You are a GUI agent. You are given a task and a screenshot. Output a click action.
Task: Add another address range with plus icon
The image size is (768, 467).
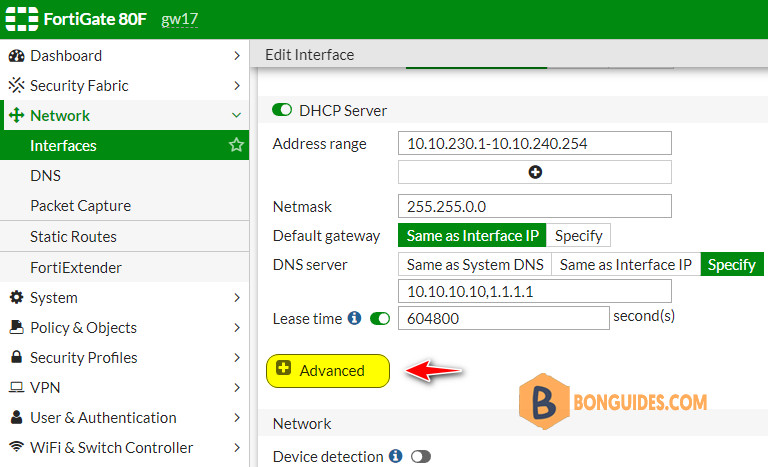click(x=535, y=172)
